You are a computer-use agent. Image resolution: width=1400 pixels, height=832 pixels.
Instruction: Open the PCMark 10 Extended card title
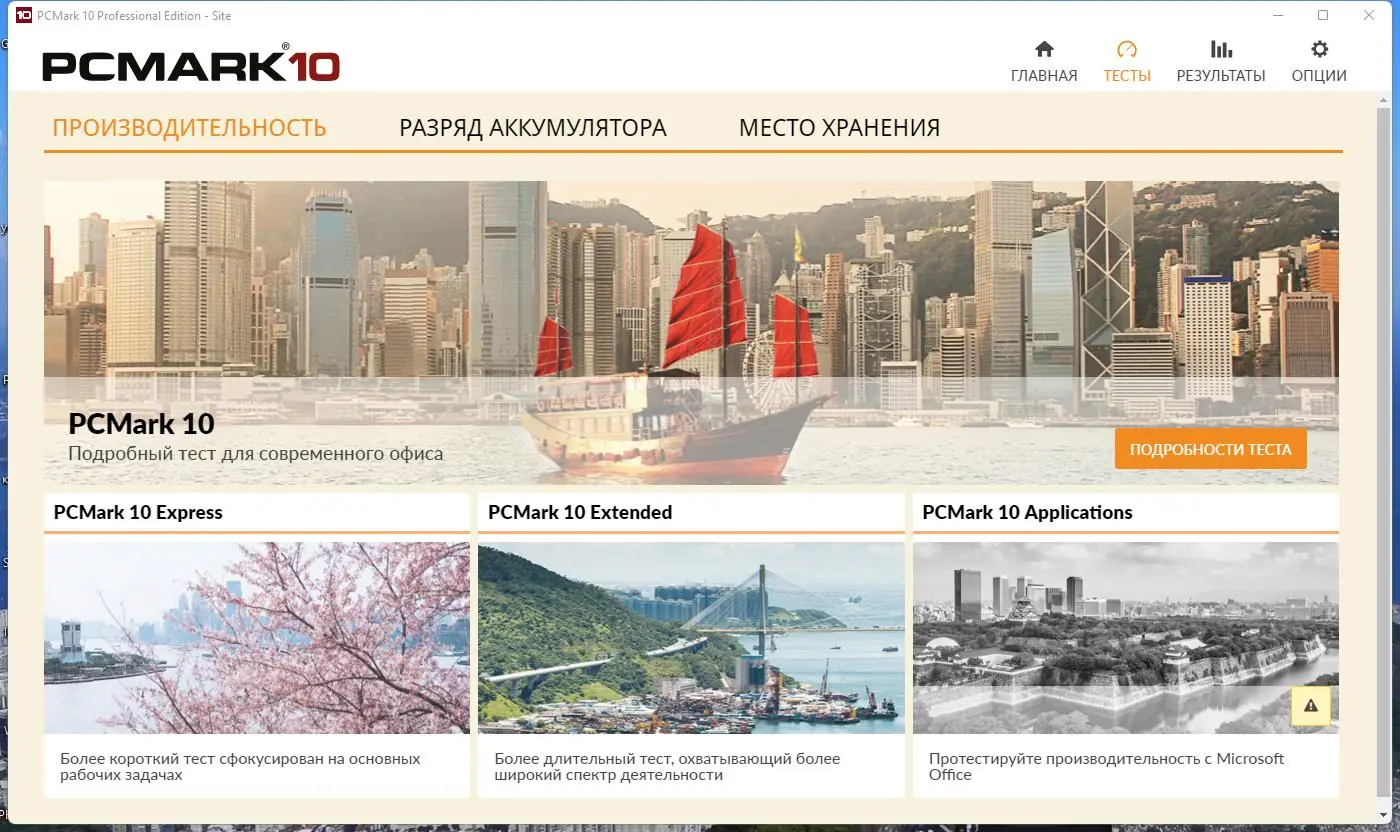pos(580,512)
